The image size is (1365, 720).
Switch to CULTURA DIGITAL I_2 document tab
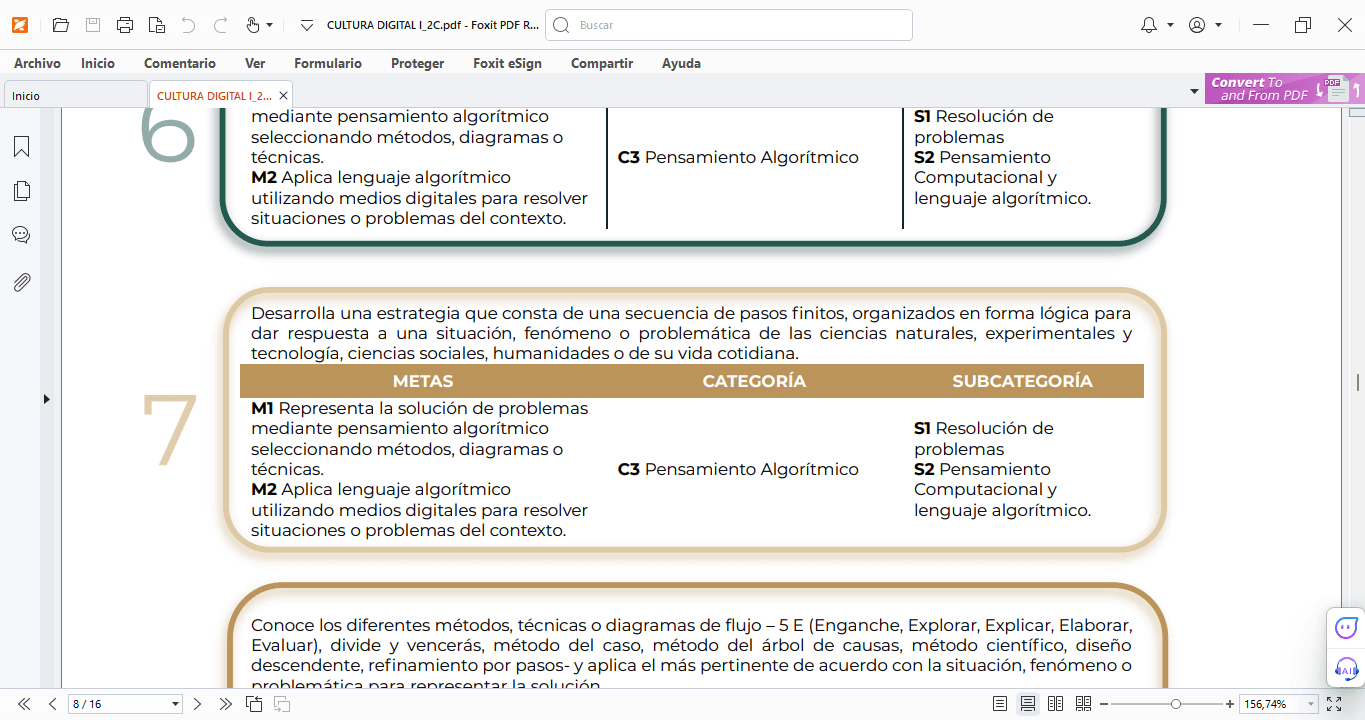[213, 95]
